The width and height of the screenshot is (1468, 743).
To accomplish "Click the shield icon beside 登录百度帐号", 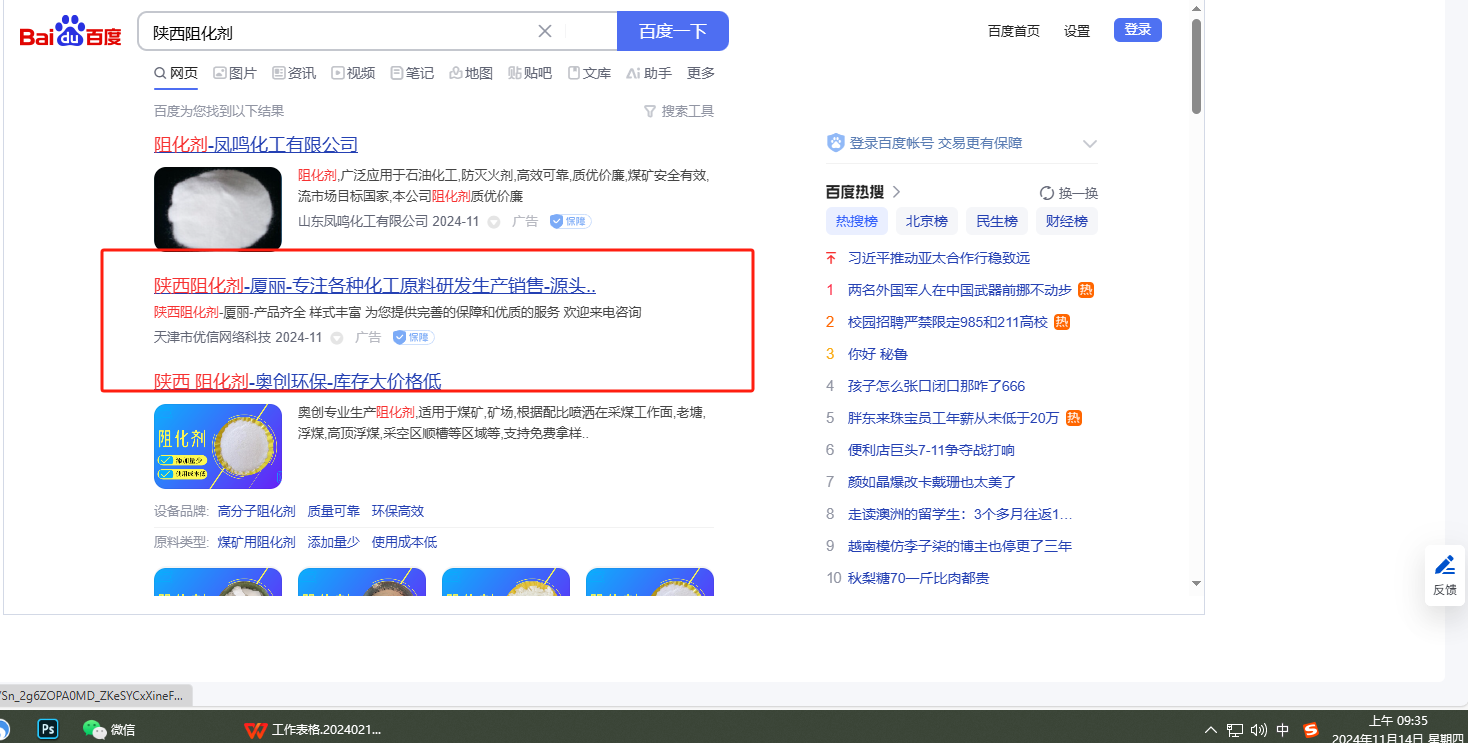I will (x=836, y=143).
